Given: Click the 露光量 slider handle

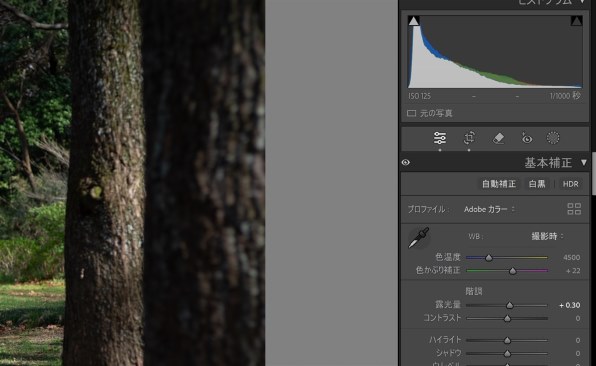Looking at the screenshot, I should click(x=510, y=305).
